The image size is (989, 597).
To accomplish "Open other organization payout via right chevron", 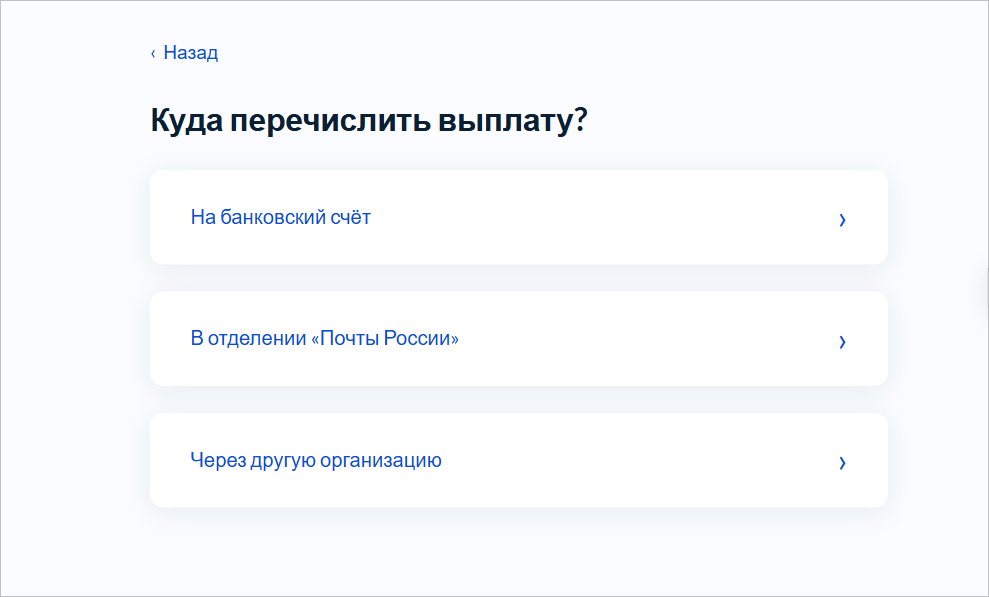I will 842,463.
